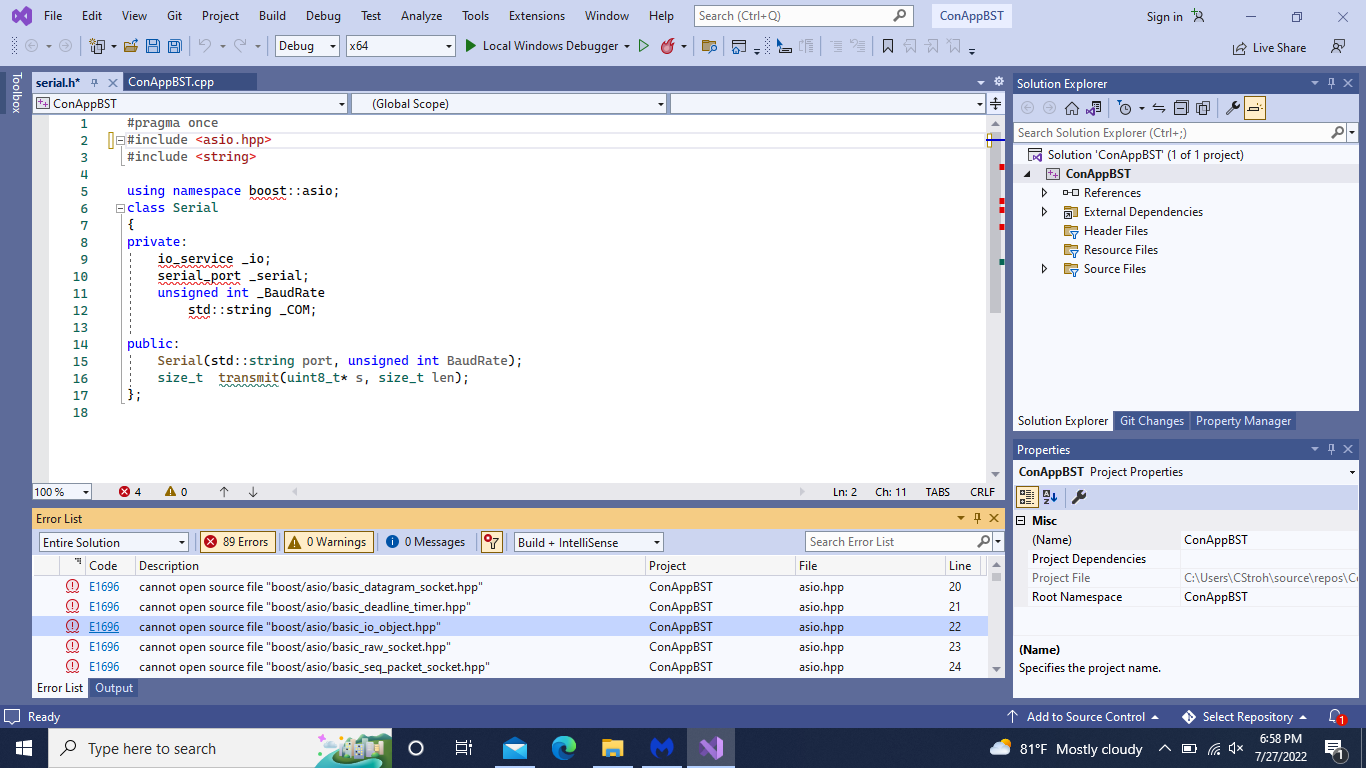Toggle auto-hide pin on Error List panel
The image size is (1366, 768).
(x=977, y=518)
